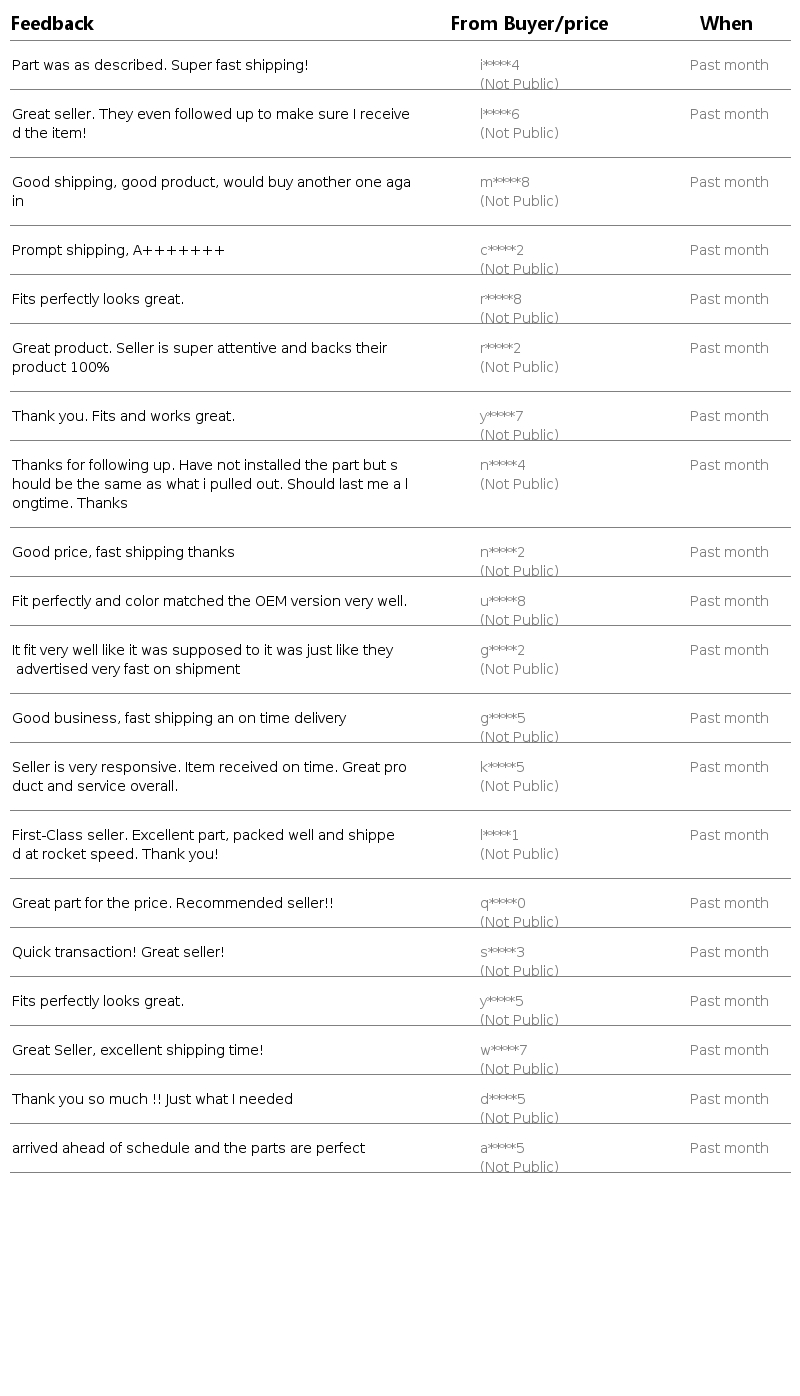
Task: Click buyer name c****2
Action: (502, 250)
